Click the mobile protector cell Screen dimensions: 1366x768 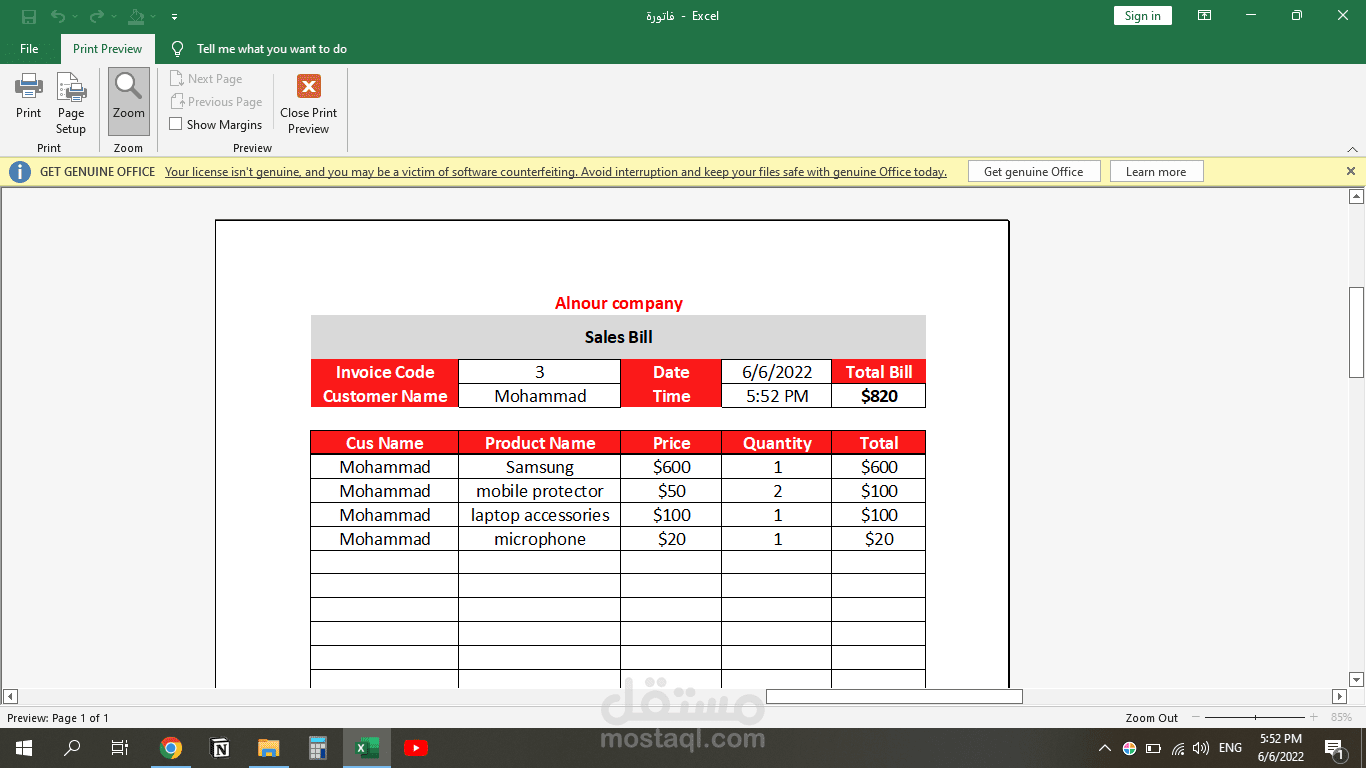click(x=540, y=491)
